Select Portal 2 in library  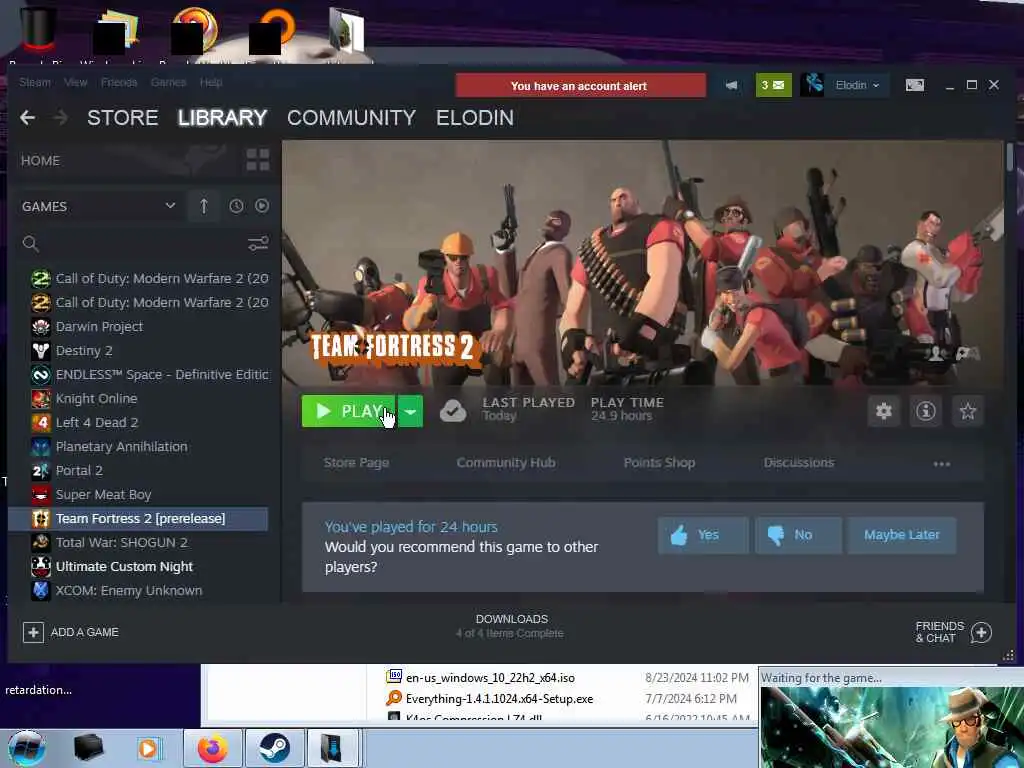click(x=139, y=470)
